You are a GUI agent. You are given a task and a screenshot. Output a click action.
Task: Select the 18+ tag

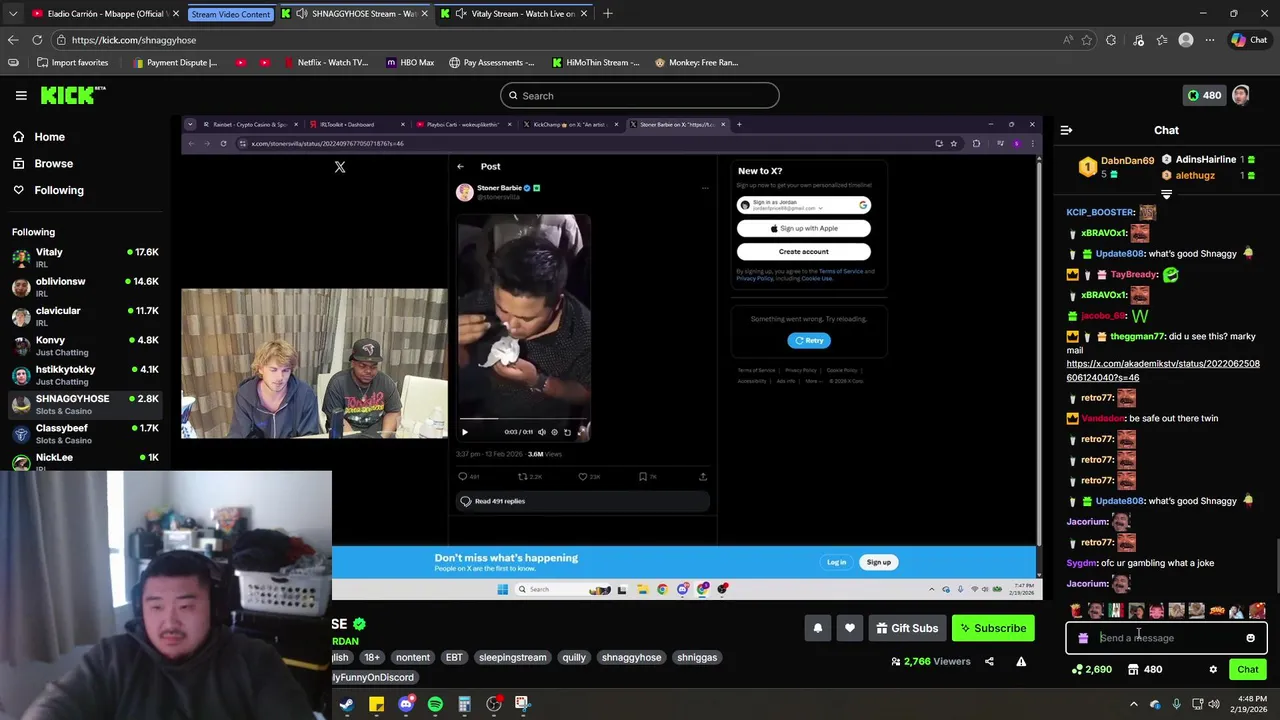pos(372,657)
